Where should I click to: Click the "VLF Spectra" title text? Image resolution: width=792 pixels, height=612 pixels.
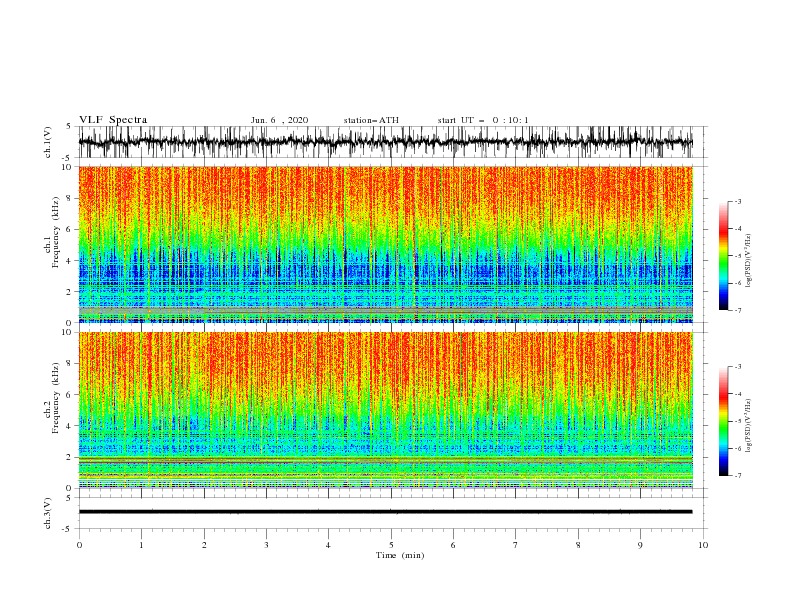[113, 120]
